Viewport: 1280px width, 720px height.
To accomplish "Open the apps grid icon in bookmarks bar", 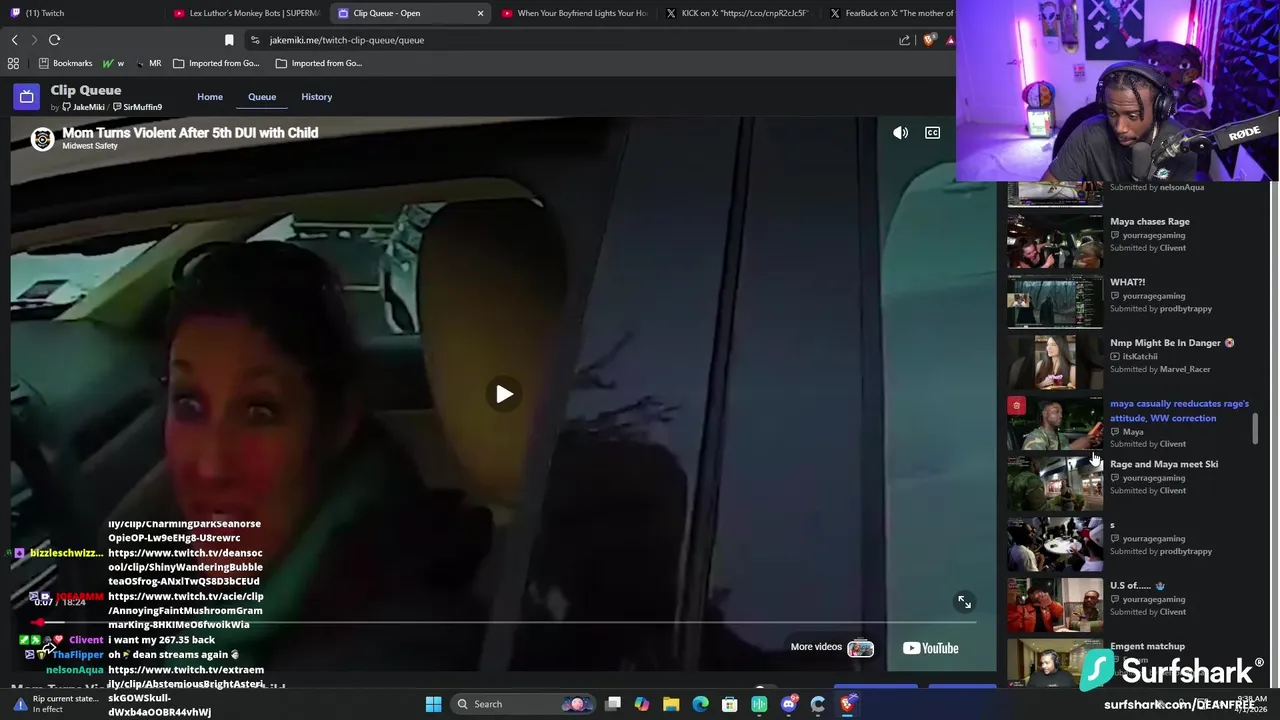I will point(13,63).
